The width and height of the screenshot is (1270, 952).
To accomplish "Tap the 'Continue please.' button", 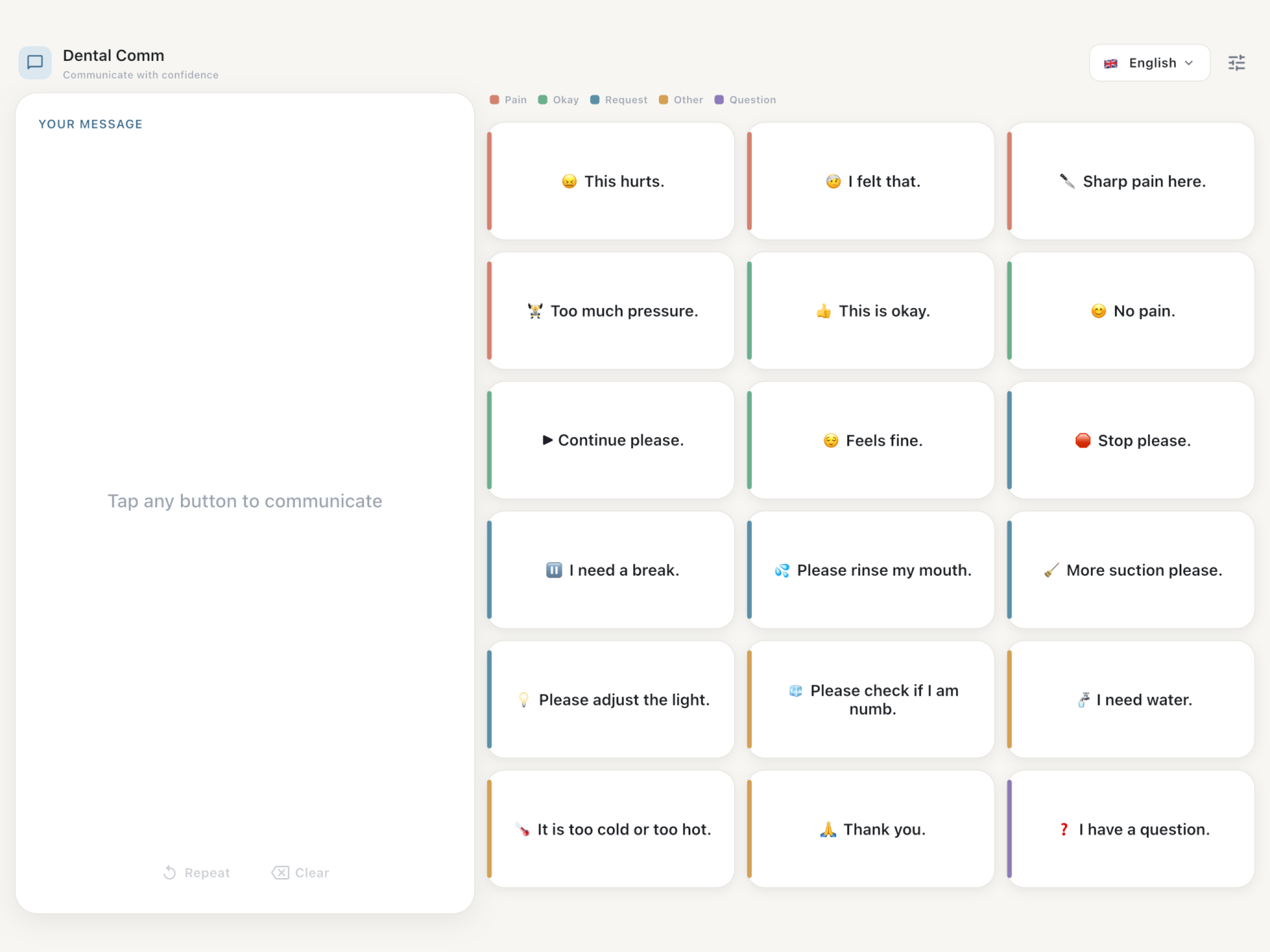I will tap(611, 440).
